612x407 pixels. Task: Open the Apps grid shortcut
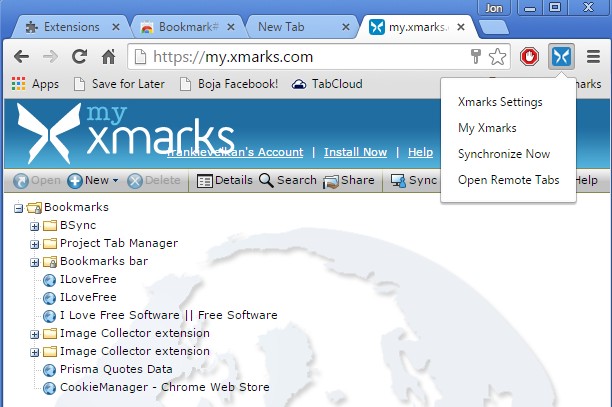coord(35,84)
